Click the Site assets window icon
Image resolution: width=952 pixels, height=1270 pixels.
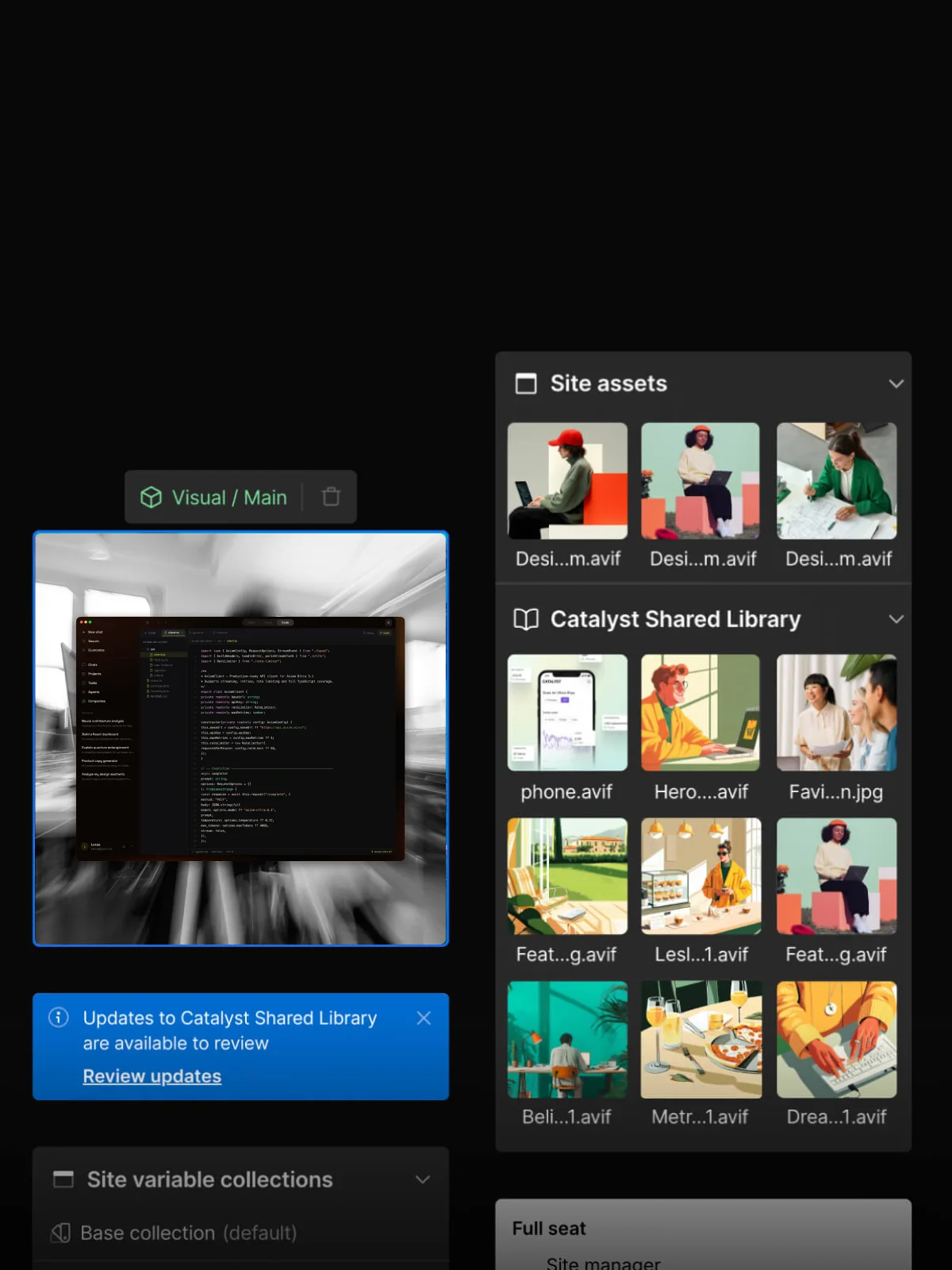(525, 383)
